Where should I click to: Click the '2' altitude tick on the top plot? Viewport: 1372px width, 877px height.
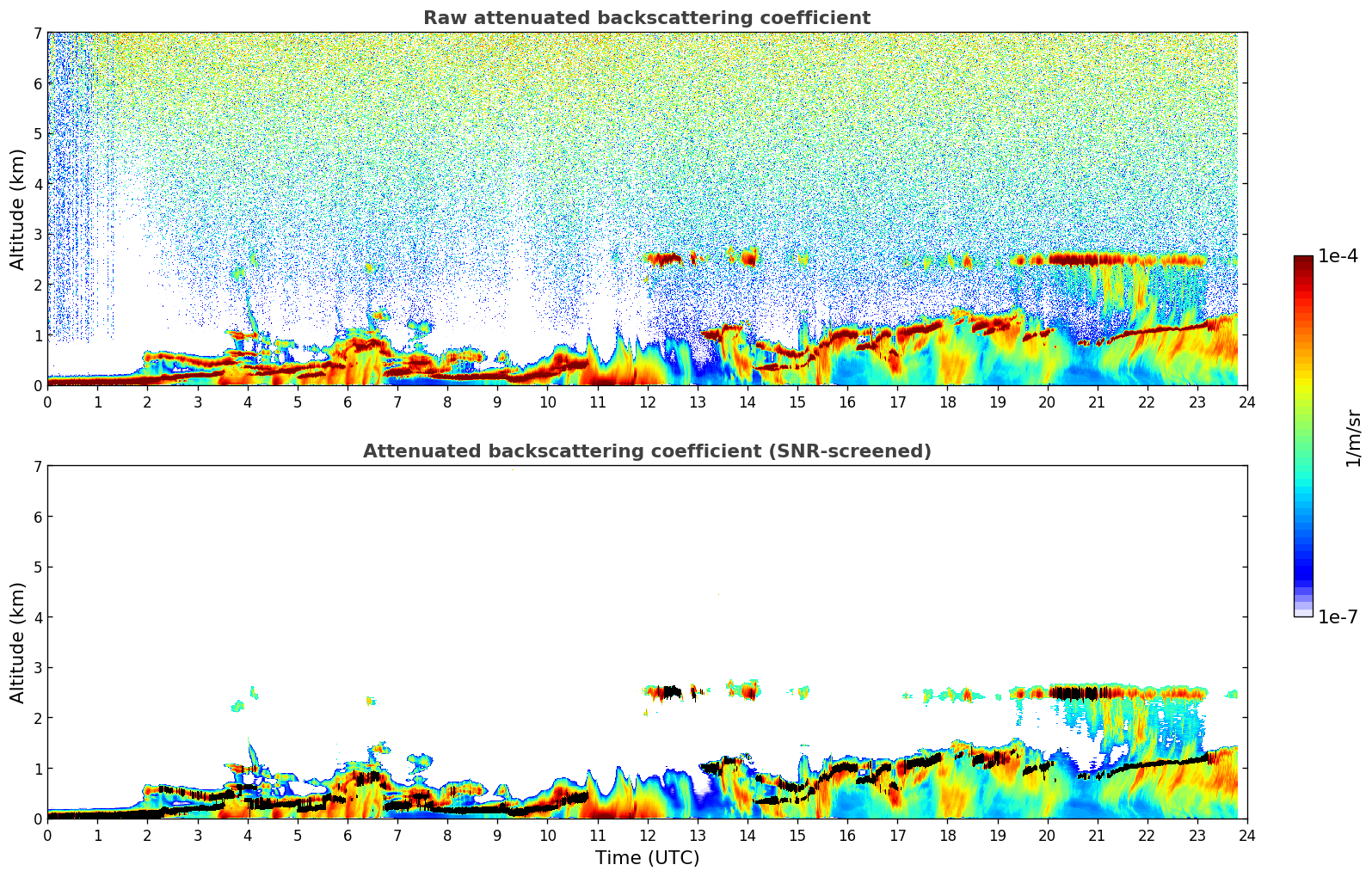(38, 285)
